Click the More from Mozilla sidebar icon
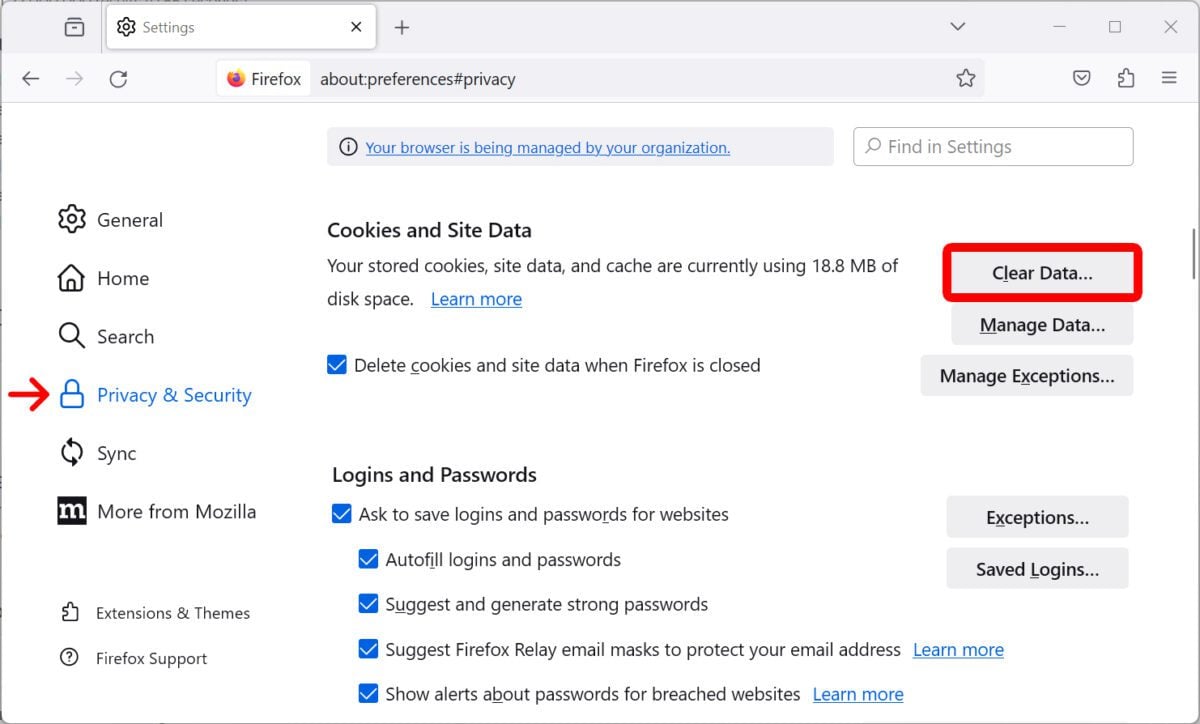Screen dimensions: 1200x724 pos(71,511)
